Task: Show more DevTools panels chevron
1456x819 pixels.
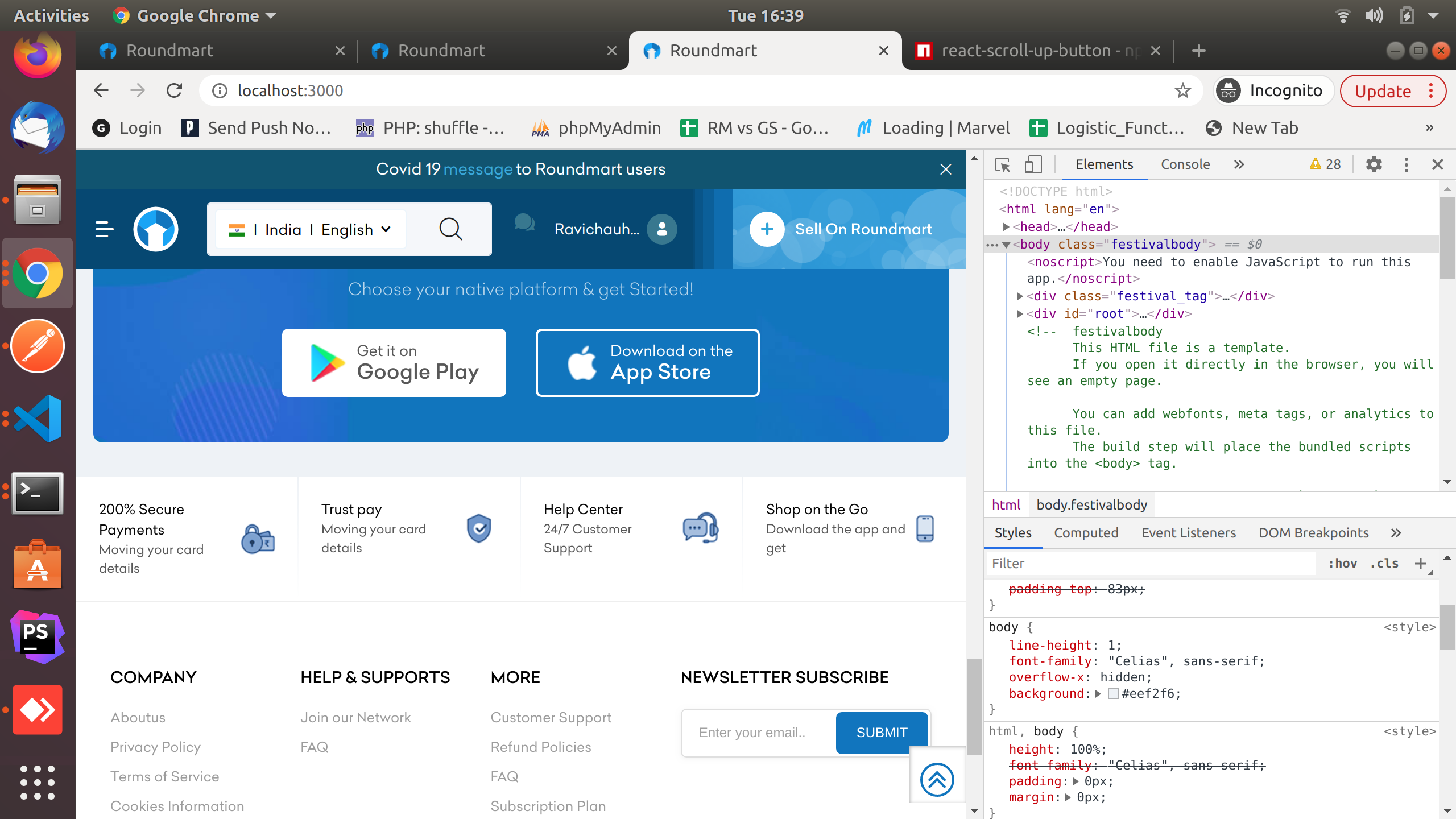Action: click(1239, 165)
